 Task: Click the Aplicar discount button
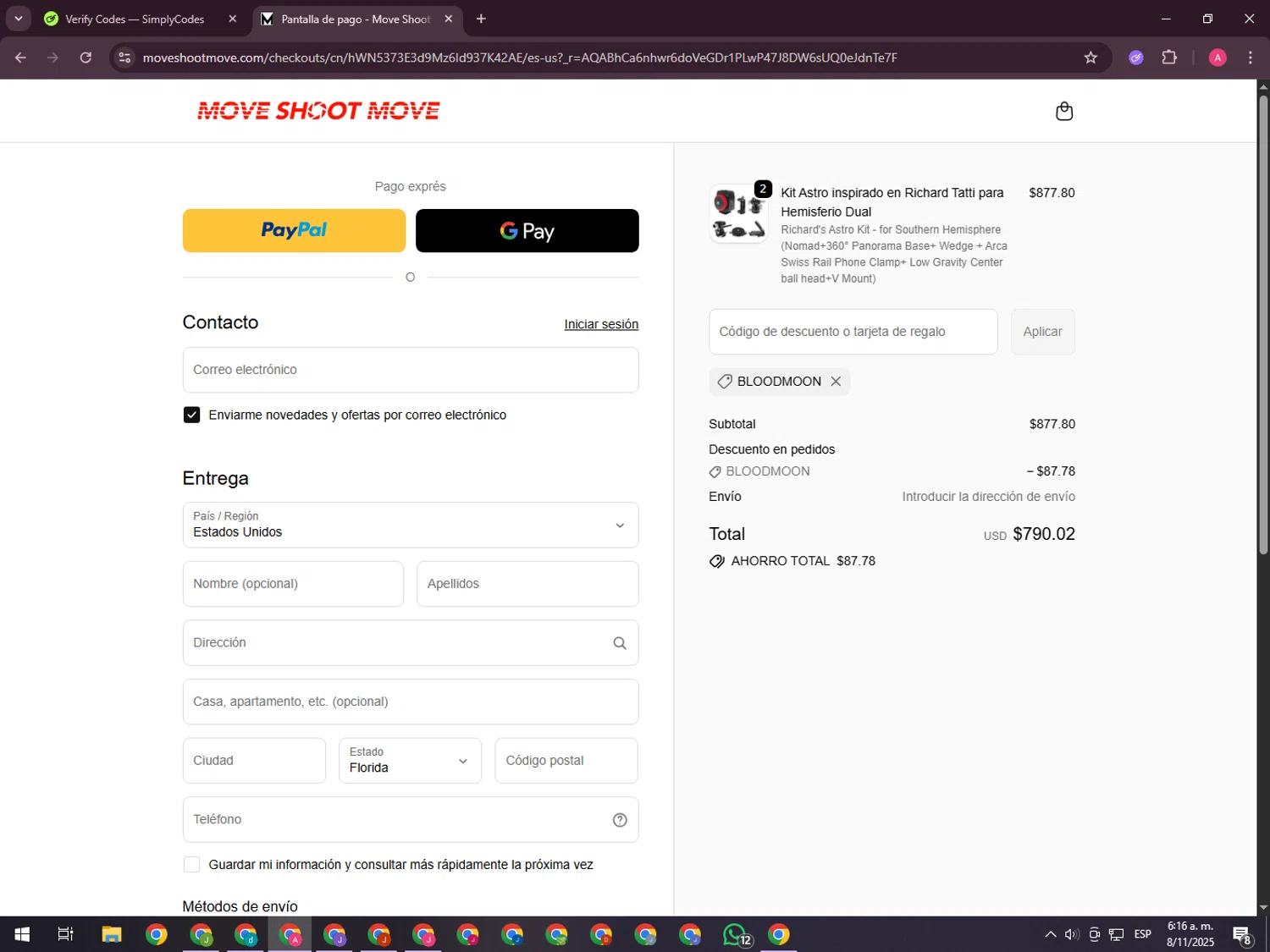click(1042, 332)
